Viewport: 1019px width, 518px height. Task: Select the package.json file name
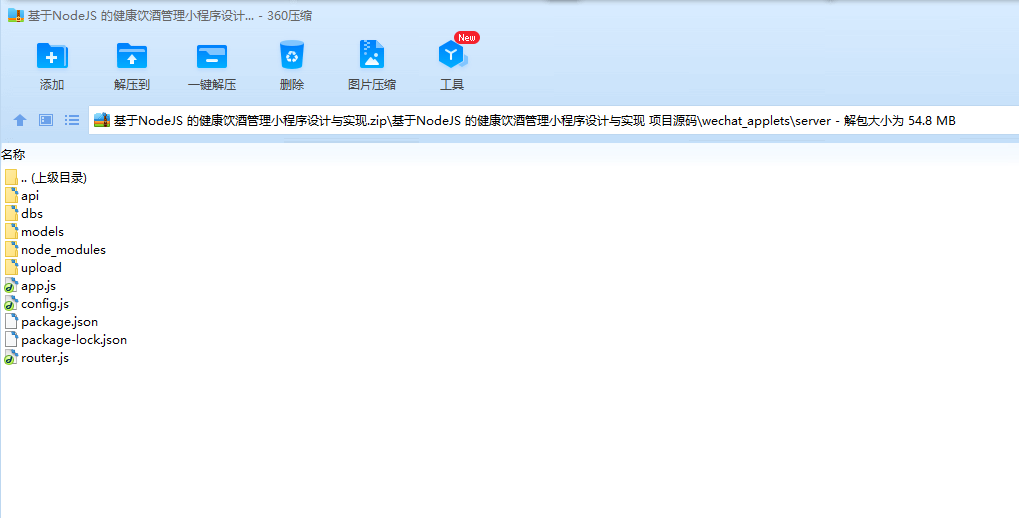tap(59, 322)
